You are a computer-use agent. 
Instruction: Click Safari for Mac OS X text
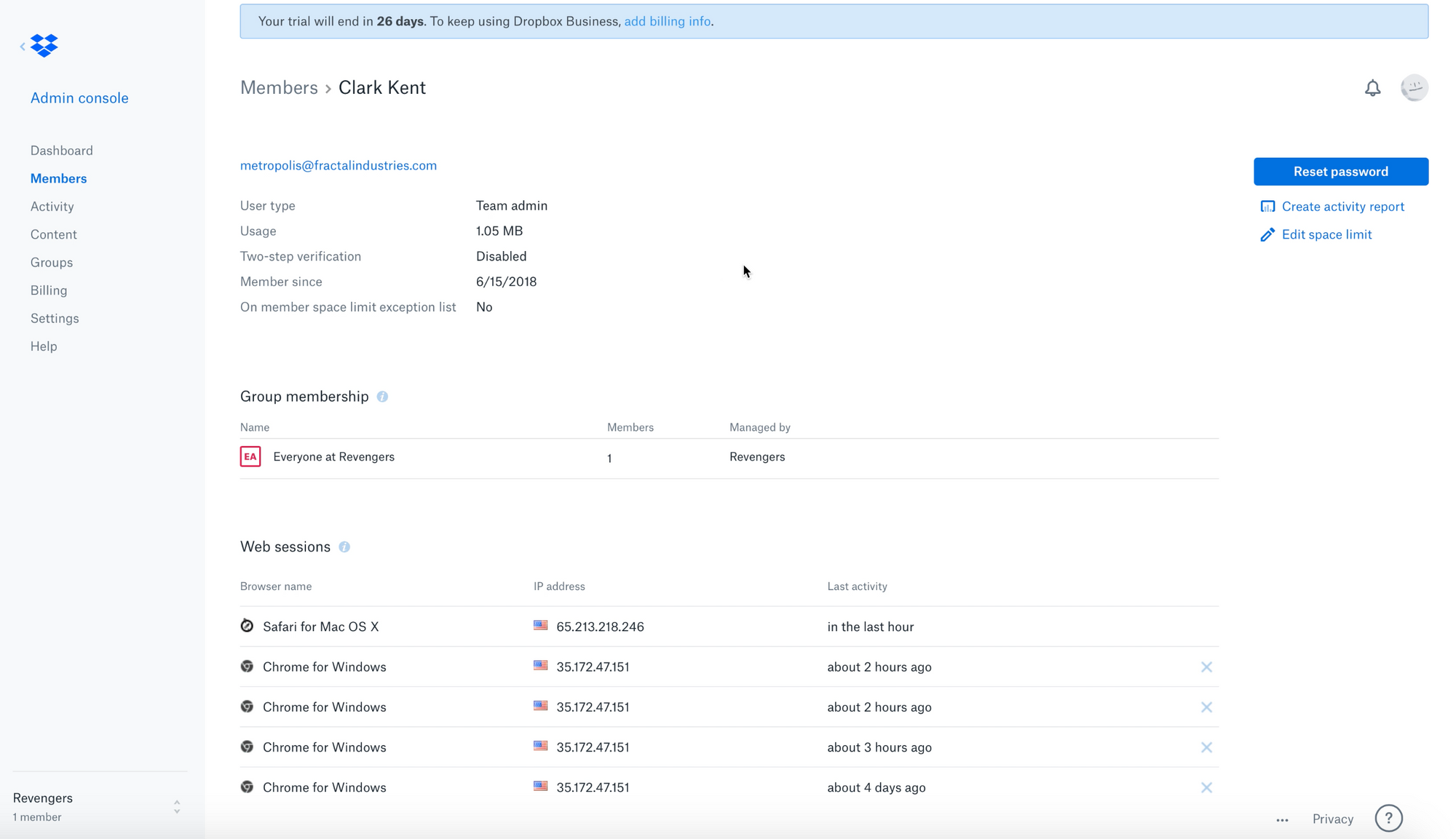(321, 627)
